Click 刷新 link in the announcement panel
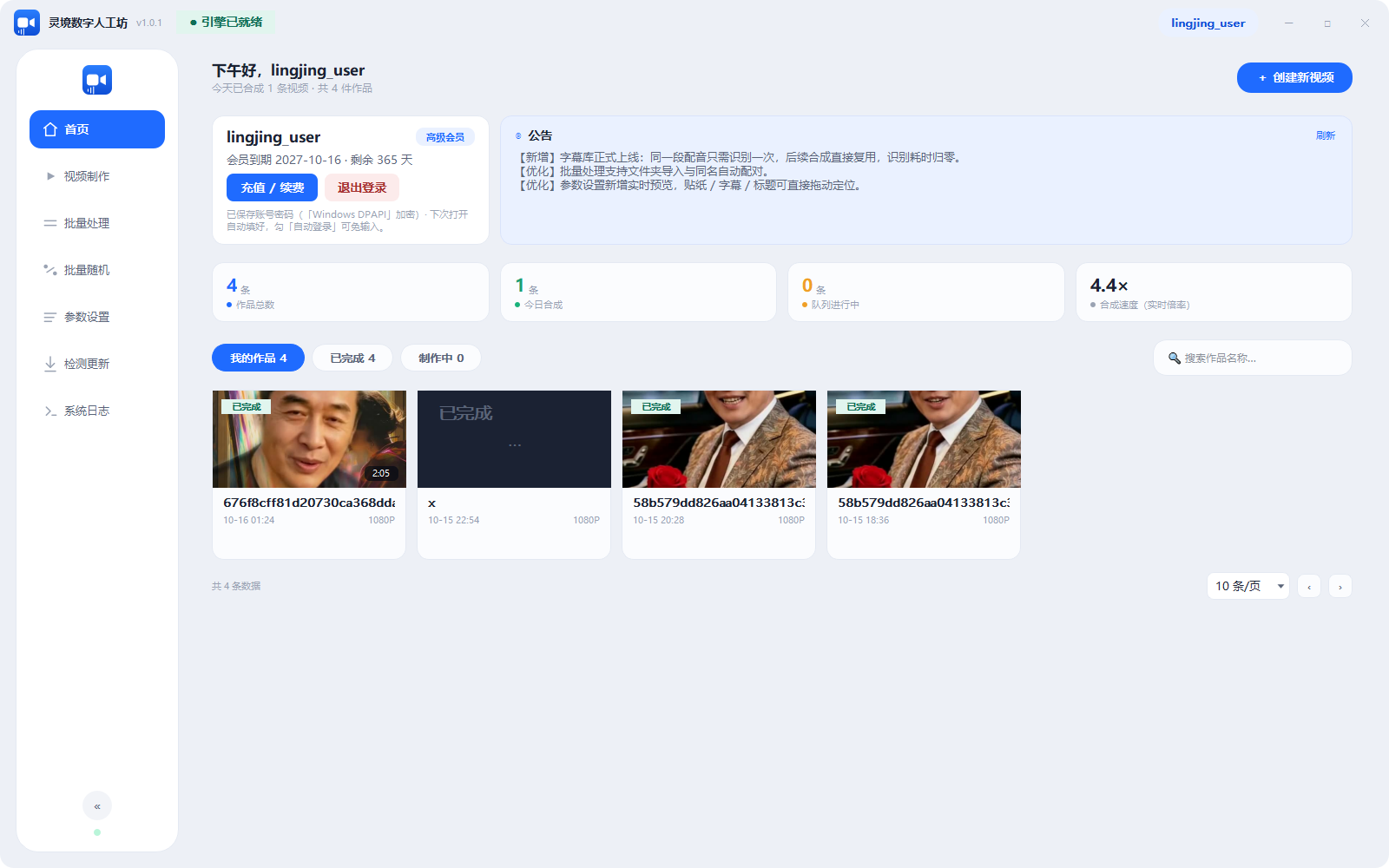Image resolution: width=1389 pixels, height=868 pixels. (1326, 135)
